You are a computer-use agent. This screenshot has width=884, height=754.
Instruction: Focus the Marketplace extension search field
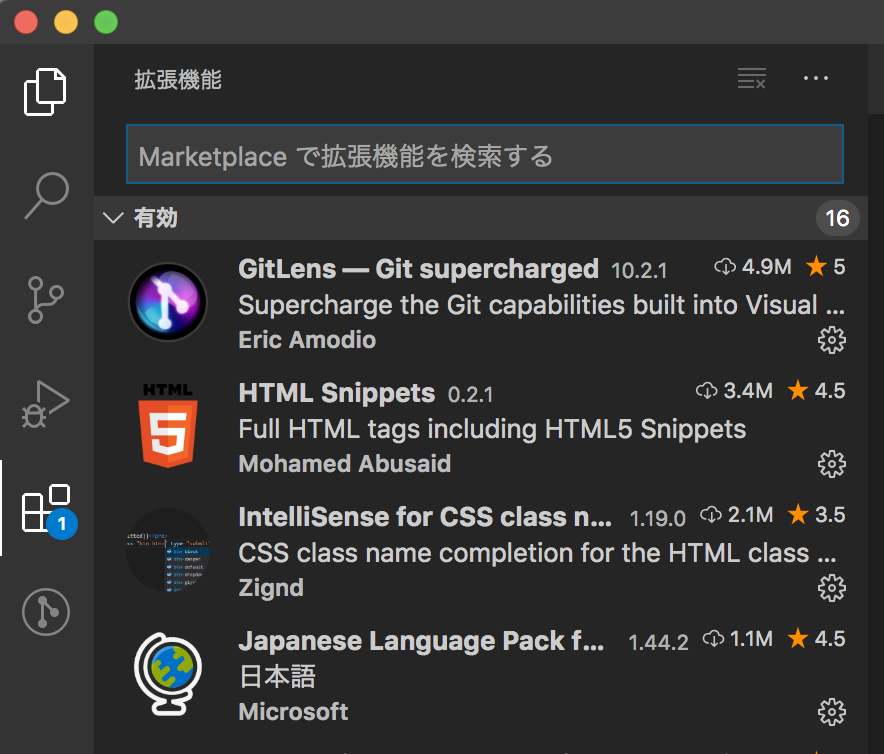[x=485, y=154]
